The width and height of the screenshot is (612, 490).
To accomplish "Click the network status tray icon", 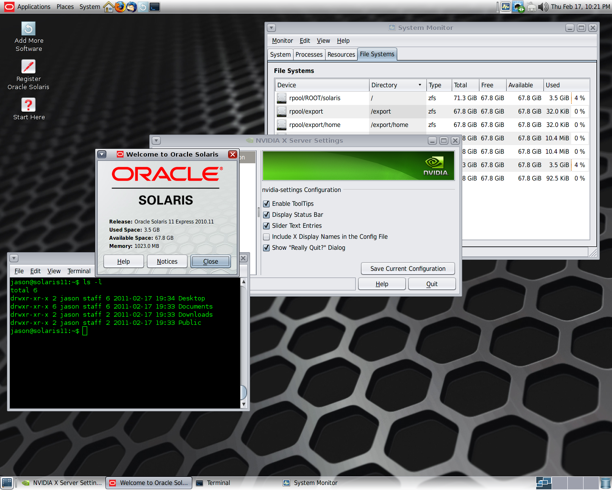I will [x=518, y=7].
